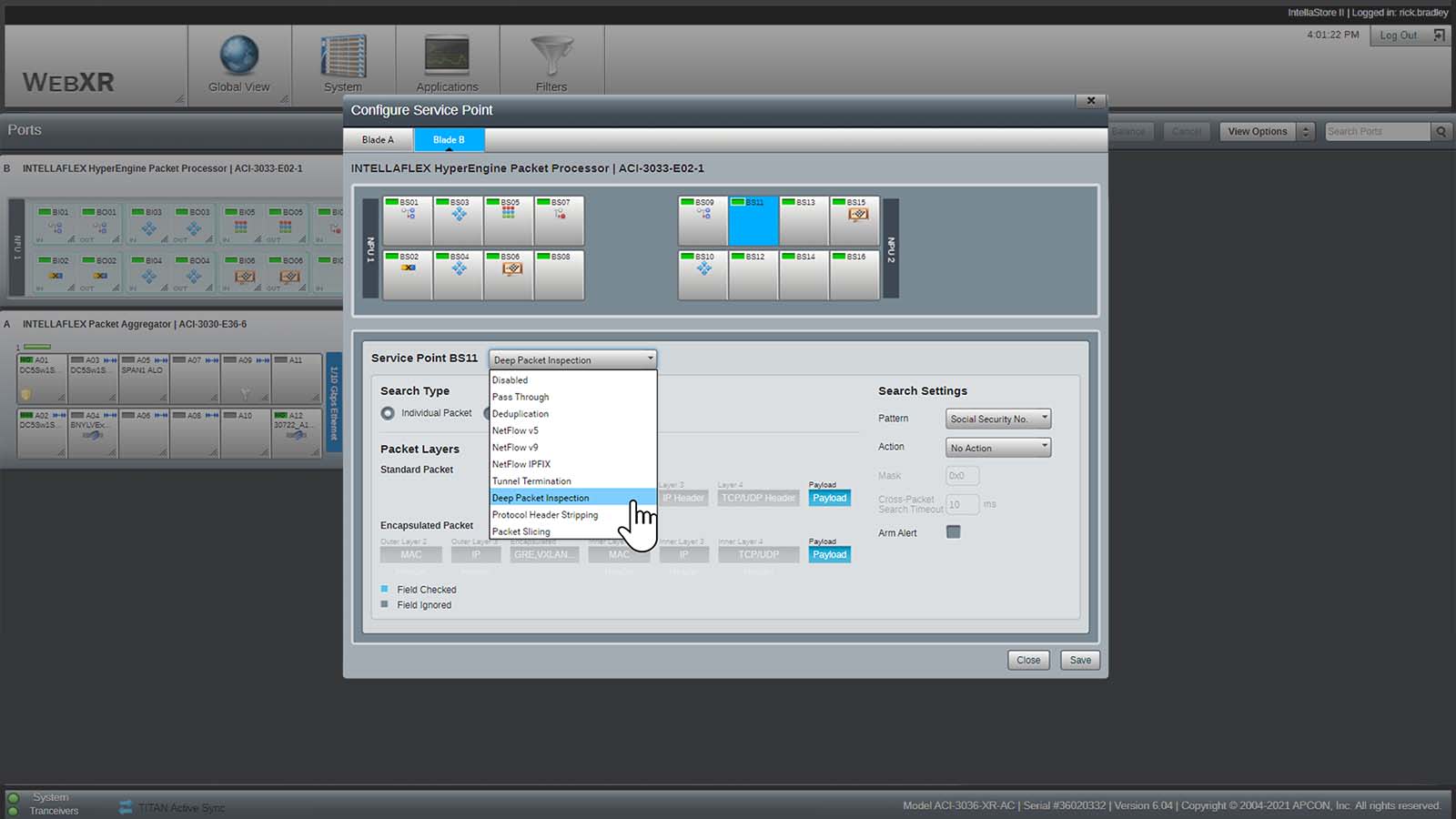This screenshot has width=1456, height=819.
Task: Select service point BS13 in dialog
Action: pos(804,221)
